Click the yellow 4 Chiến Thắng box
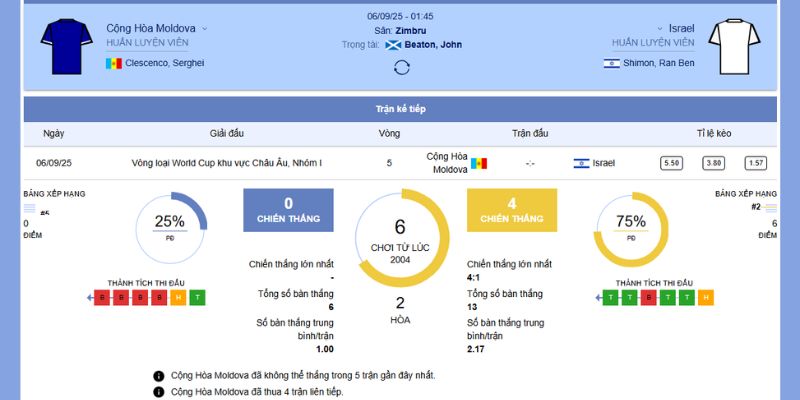The width and height of the screenshot is (800, 400). point(512,210)
